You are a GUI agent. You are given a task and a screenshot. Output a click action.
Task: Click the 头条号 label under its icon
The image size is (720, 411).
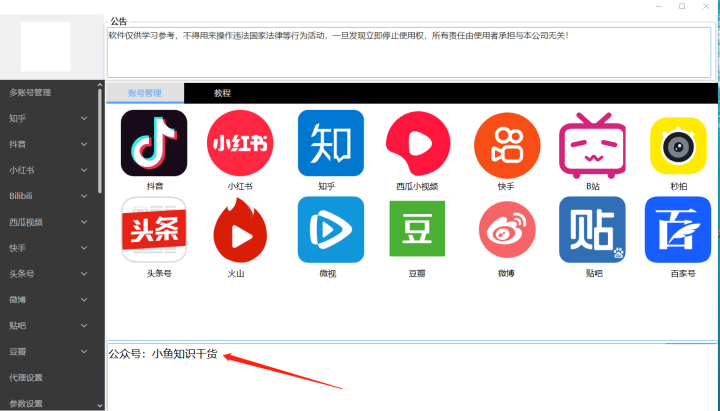click(159, 273)
